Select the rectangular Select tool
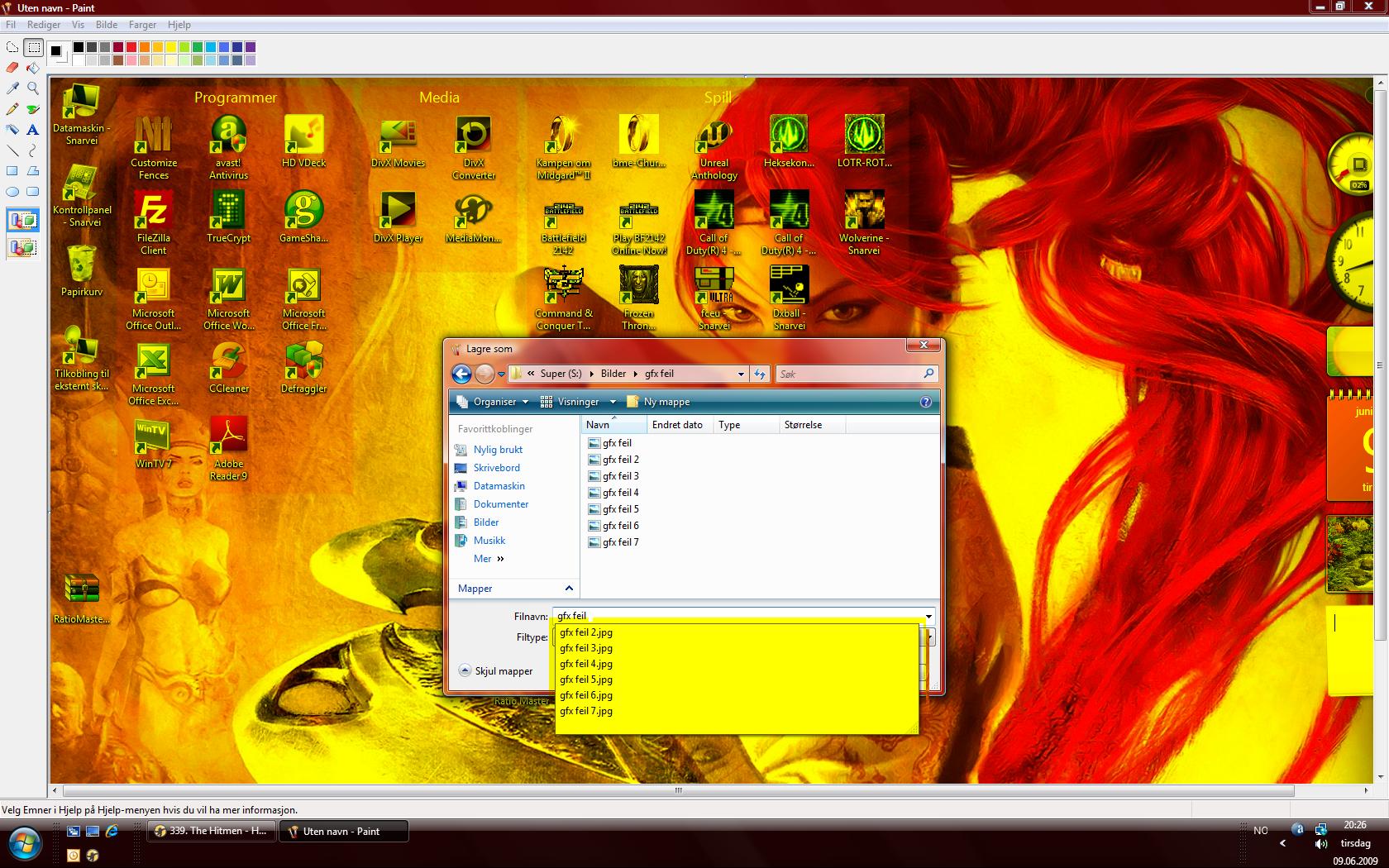 point(33,48)
